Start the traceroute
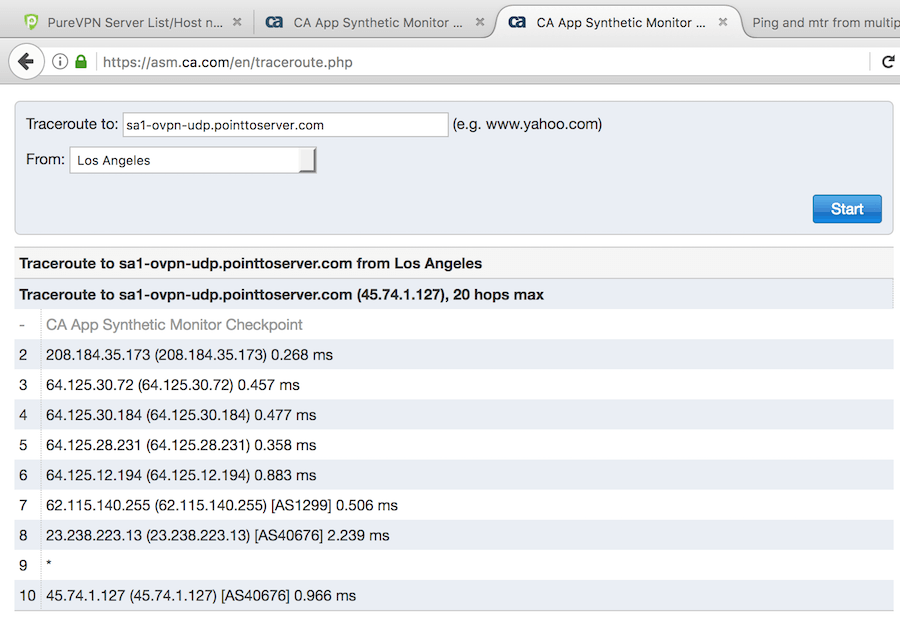Image resolution: width=900 pixels, height=617 pixels. (847, 209)
